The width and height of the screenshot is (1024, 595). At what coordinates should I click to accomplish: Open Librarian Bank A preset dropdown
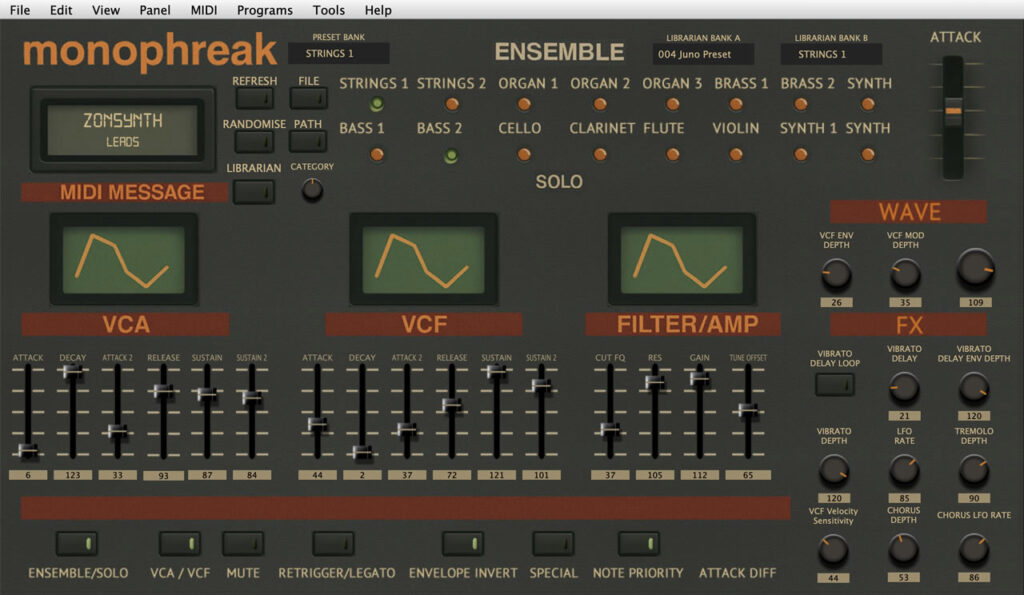click(703, 54)
